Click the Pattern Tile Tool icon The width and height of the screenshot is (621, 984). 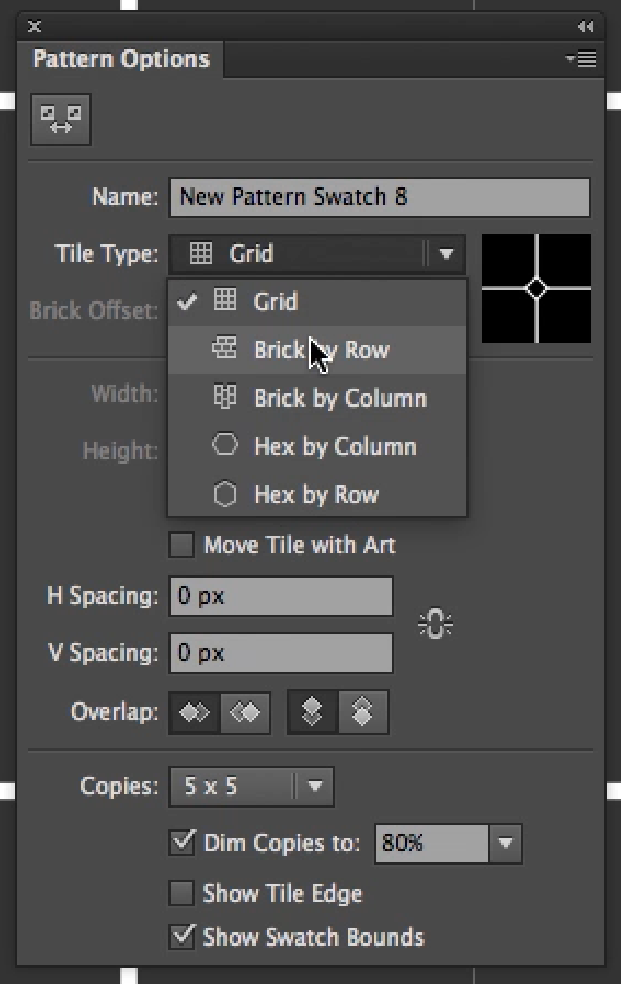(x=61, y=120)
